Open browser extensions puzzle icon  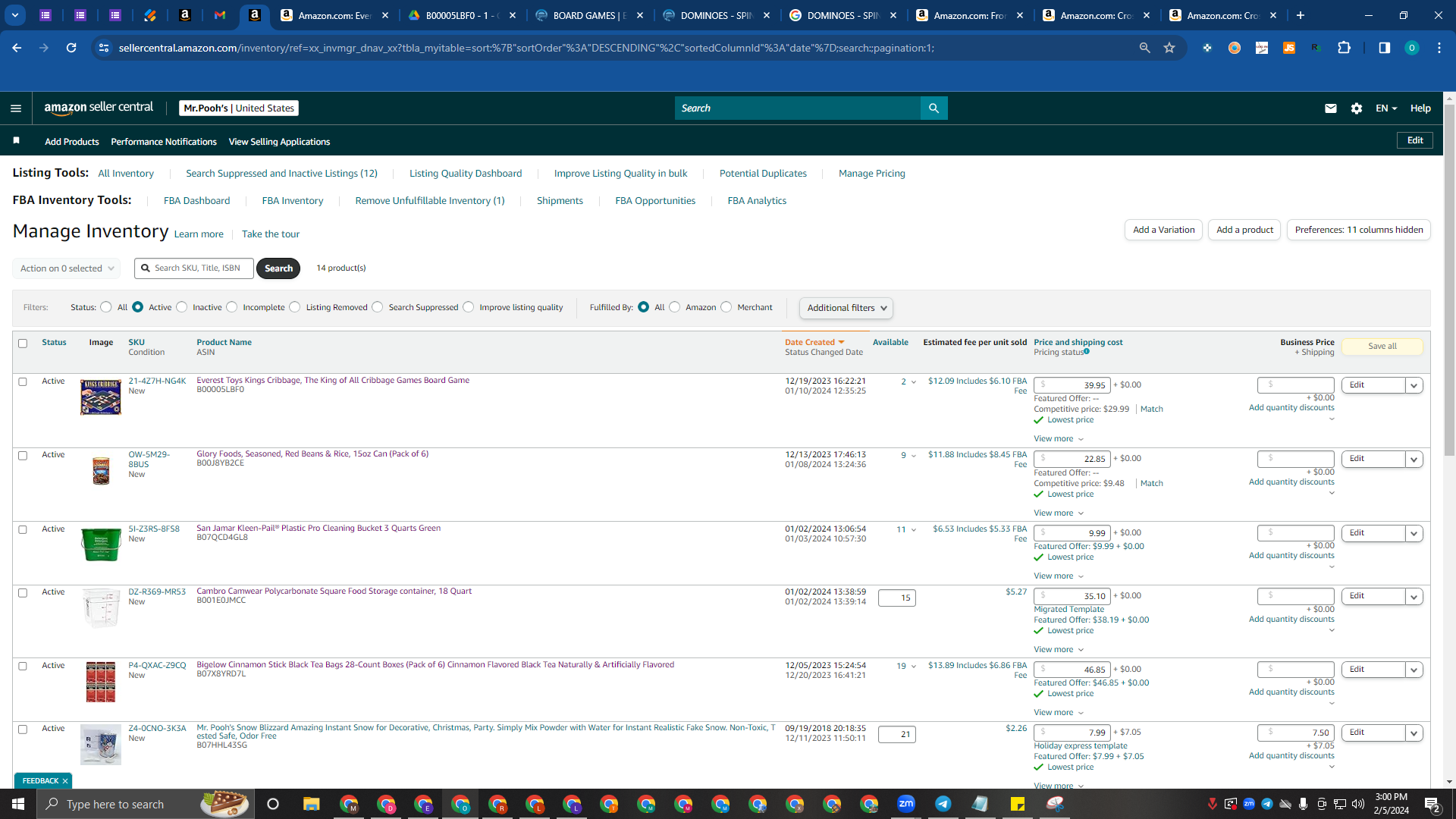click(x=1344, y=48)
